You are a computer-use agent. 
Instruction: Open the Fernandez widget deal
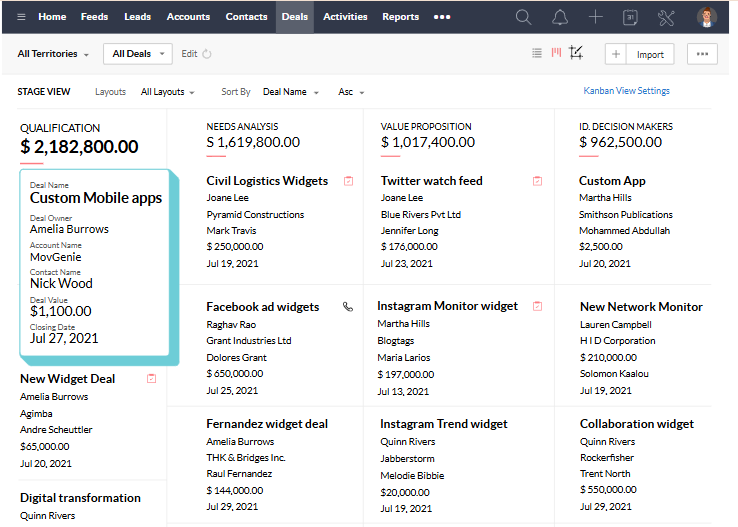coord(267,424)
